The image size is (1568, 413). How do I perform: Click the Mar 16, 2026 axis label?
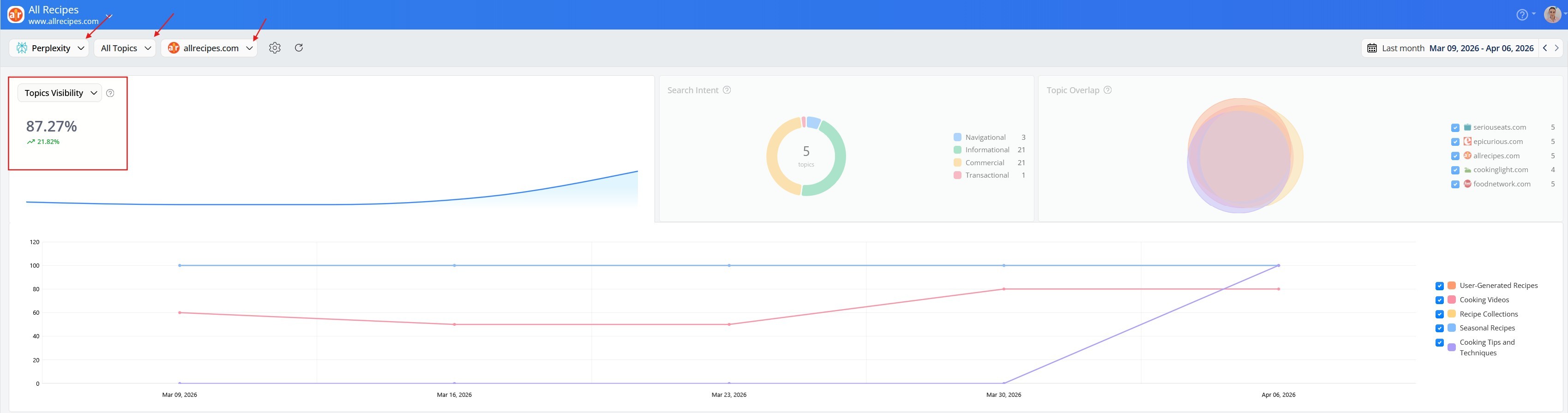(454, 395)
